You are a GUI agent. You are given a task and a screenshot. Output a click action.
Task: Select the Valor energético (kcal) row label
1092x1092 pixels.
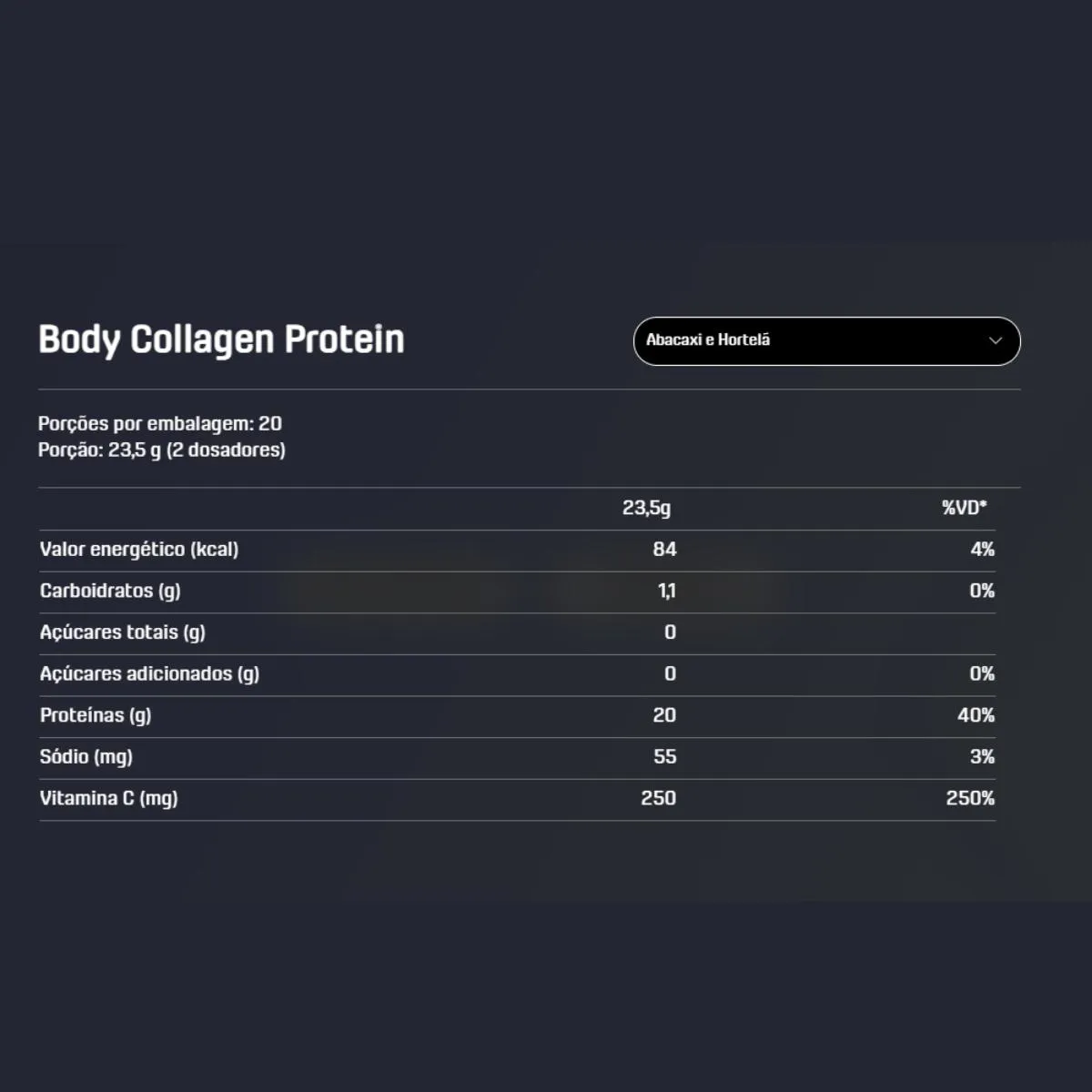[x=139, y=550]
